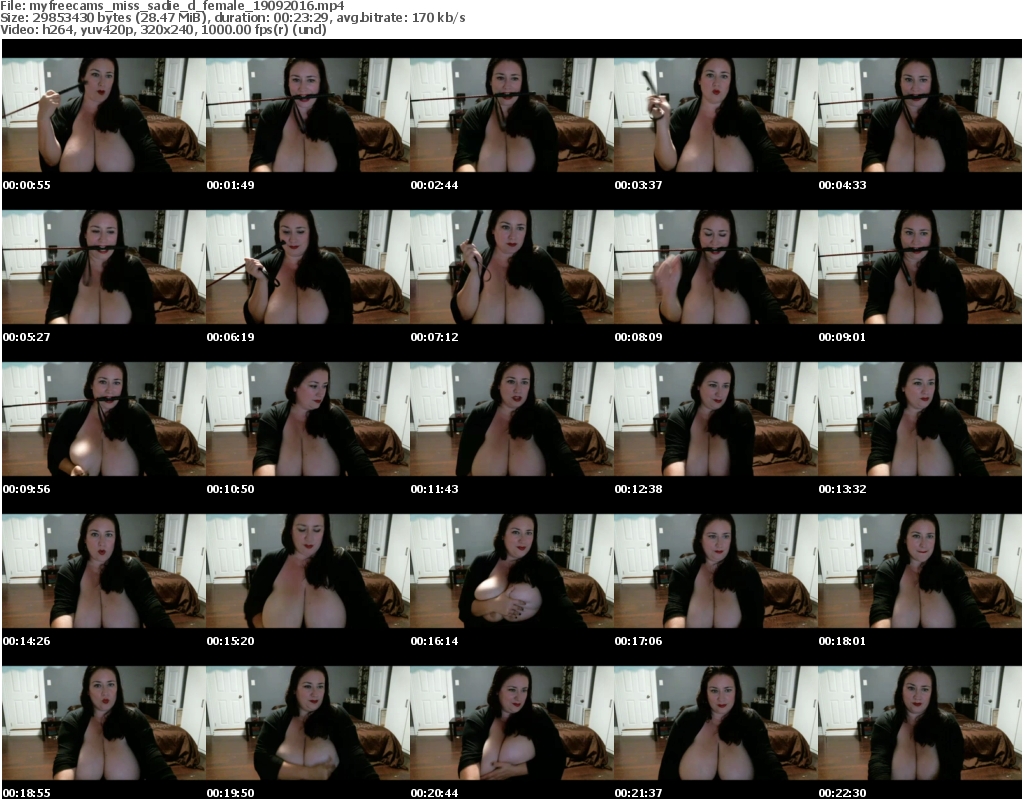Click the timestamp text 00:15:20
The height and width of the screenshot is (799, 1024).
231,641
